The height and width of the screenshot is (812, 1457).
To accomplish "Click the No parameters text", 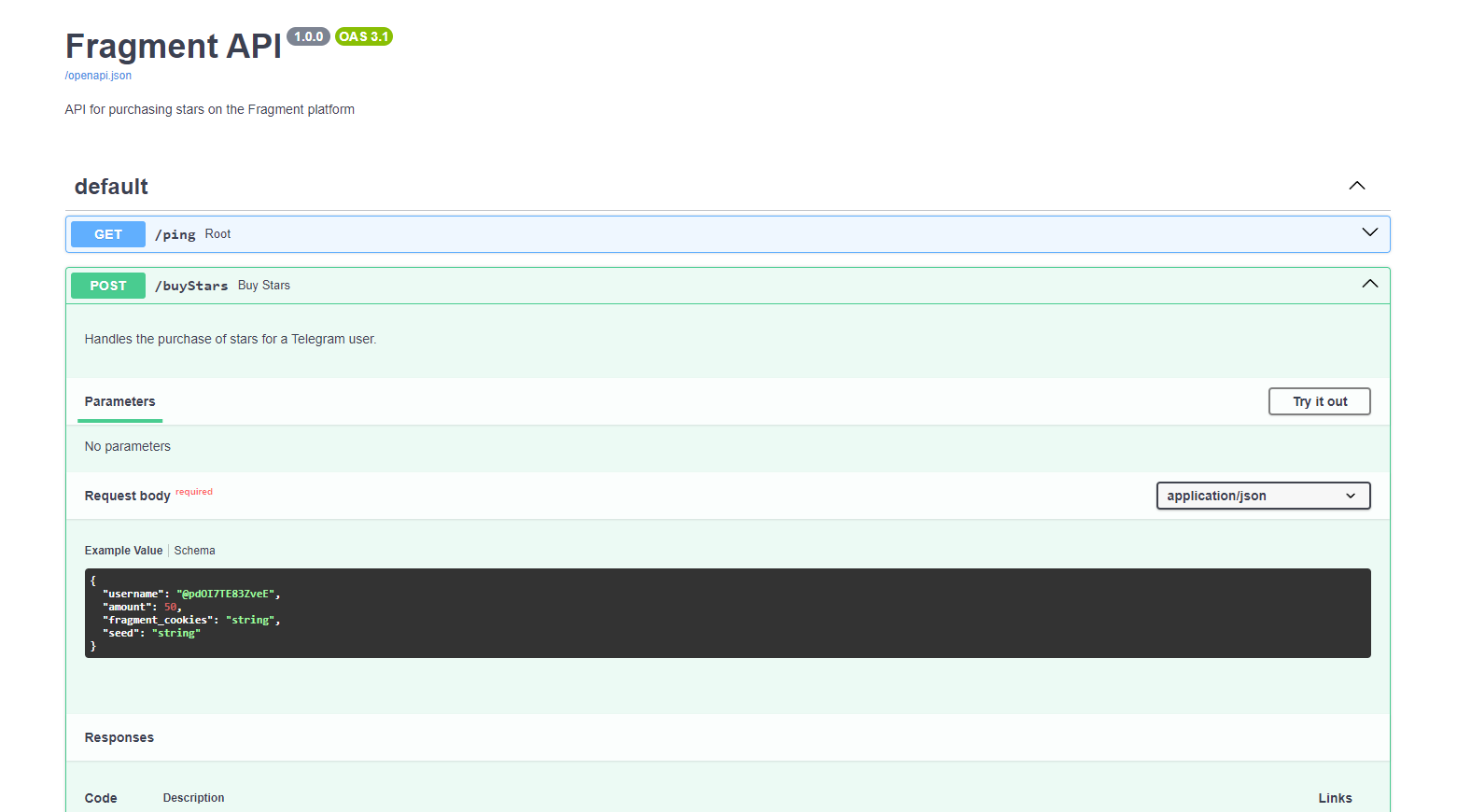I will click(127, 446).
